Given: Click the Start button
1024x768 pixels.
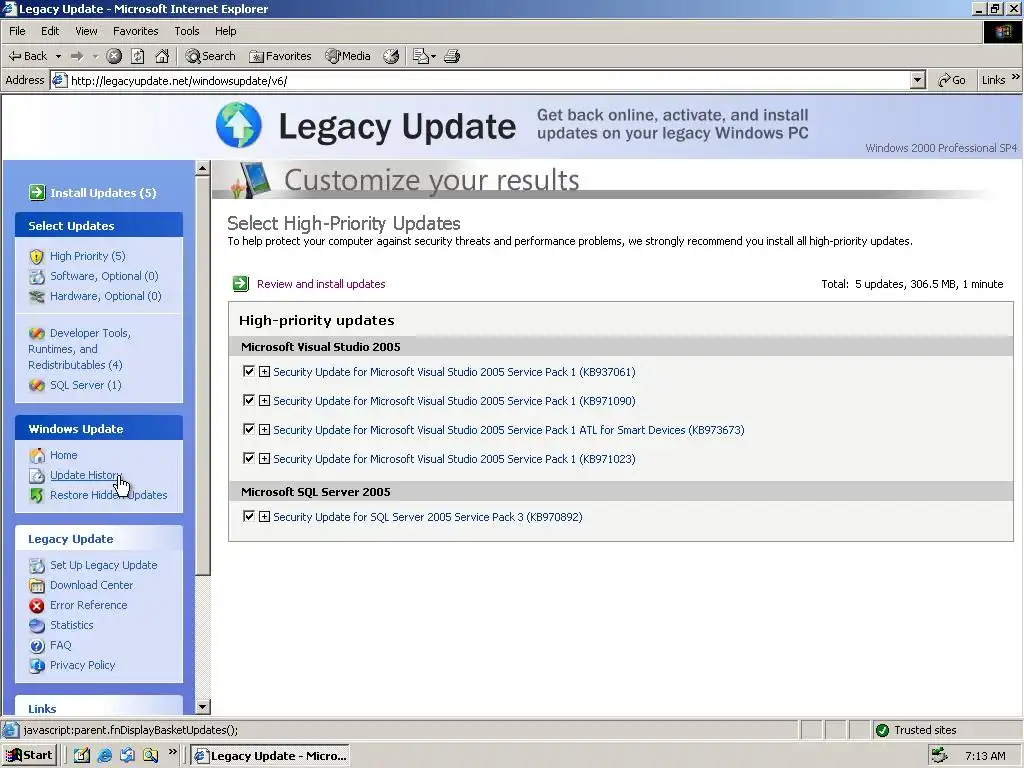Looking at the screenshot, I should [x=29, y=756].
